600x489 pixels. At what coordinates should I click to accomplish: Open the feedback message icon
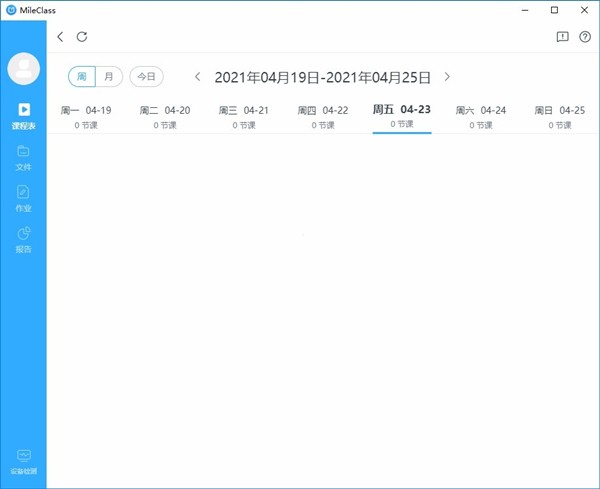(x=562, y=37)
